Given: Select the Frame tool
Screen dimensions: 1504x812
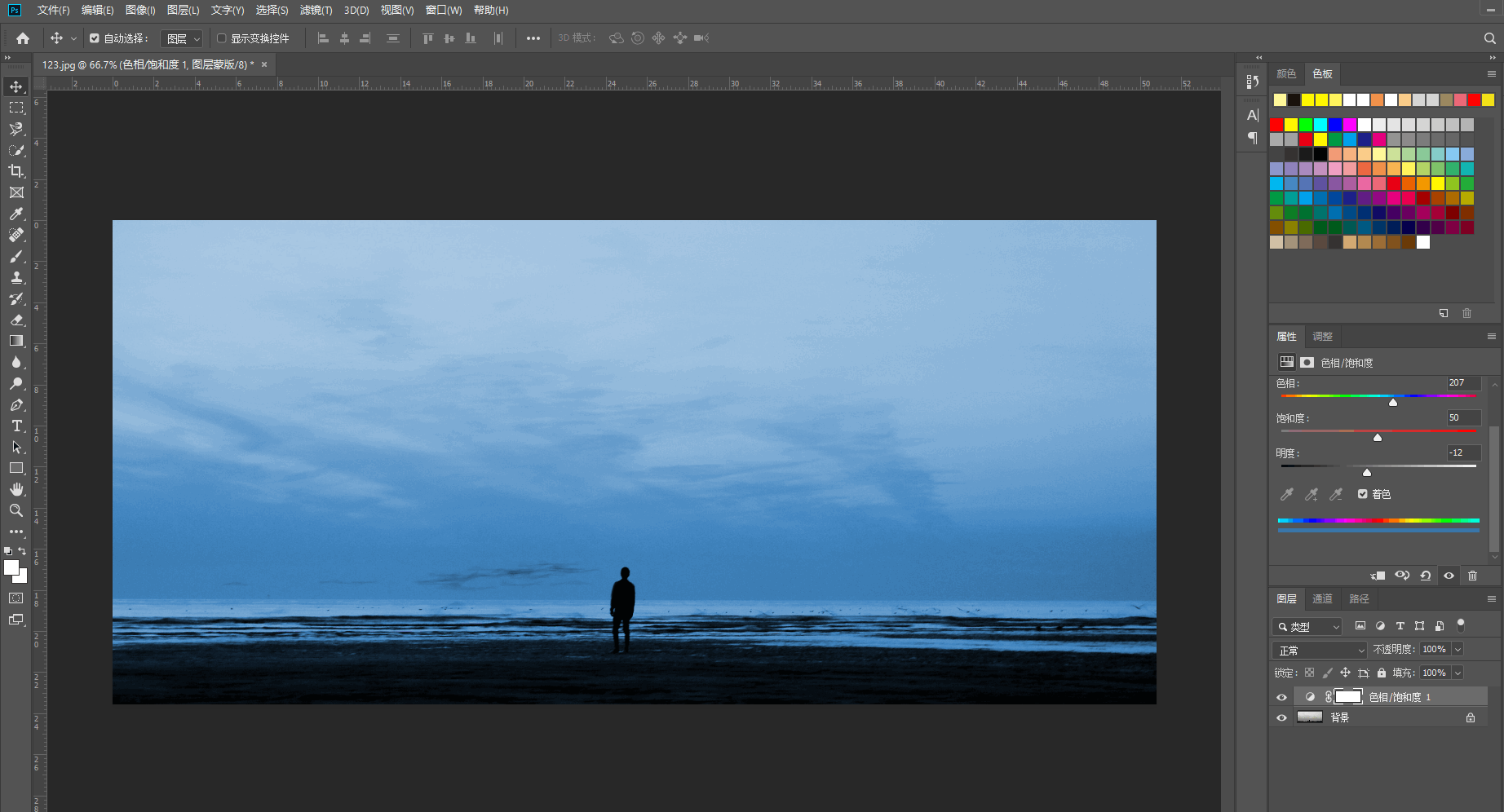Looking at the screenshot, I should (16, 192).
